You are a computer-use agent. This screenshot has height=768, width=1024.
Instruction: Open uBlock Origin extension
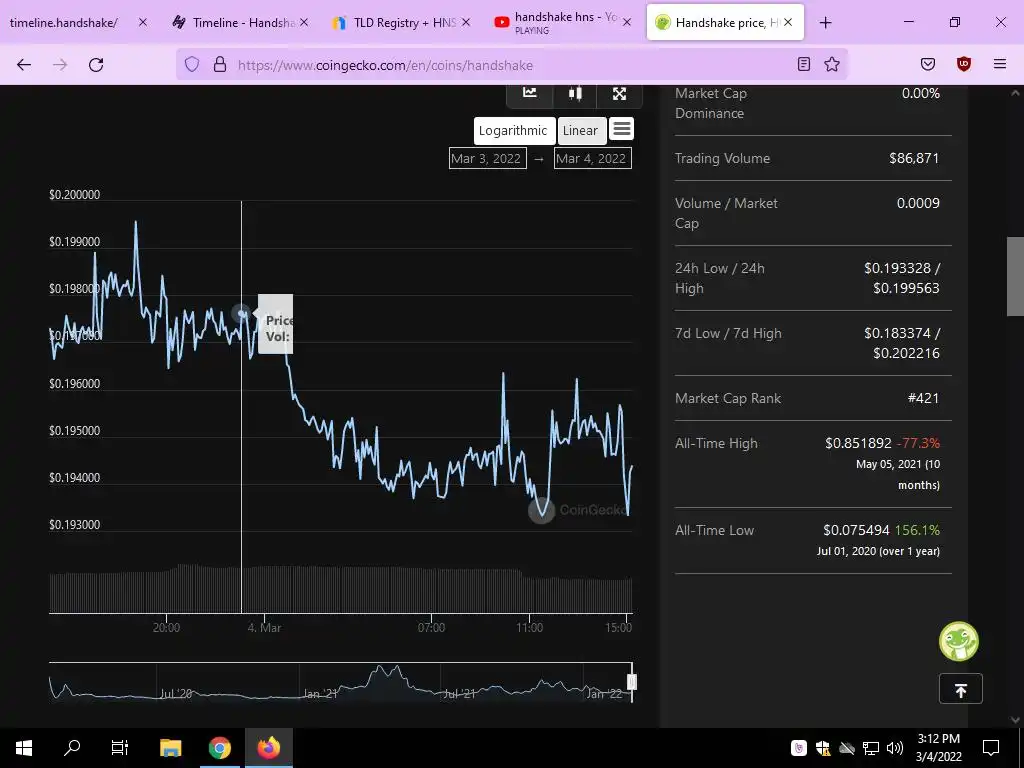[964, 64]
